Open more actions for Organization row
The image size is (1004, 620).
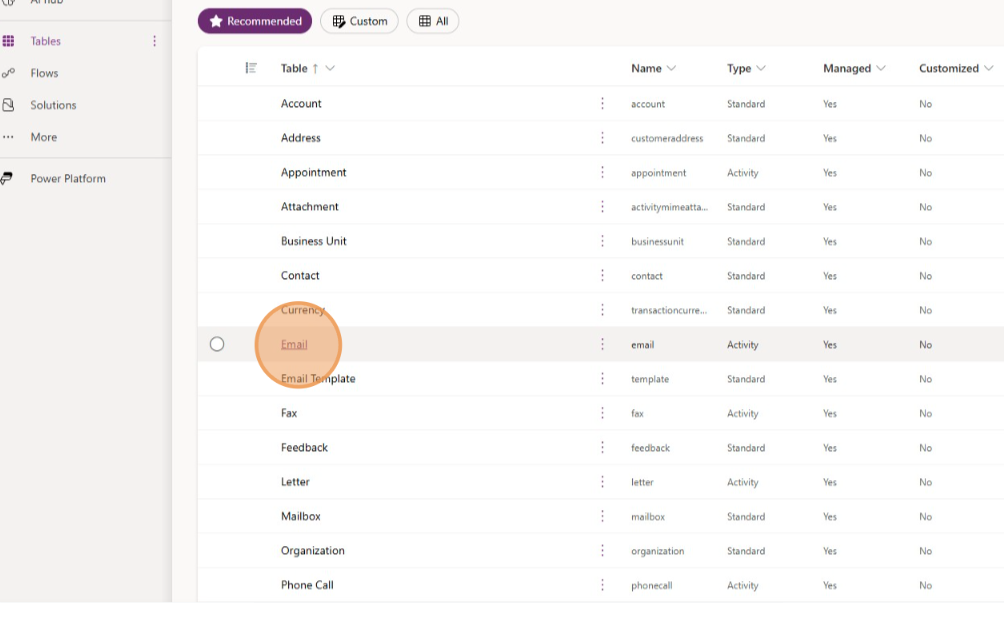point(602,551)
